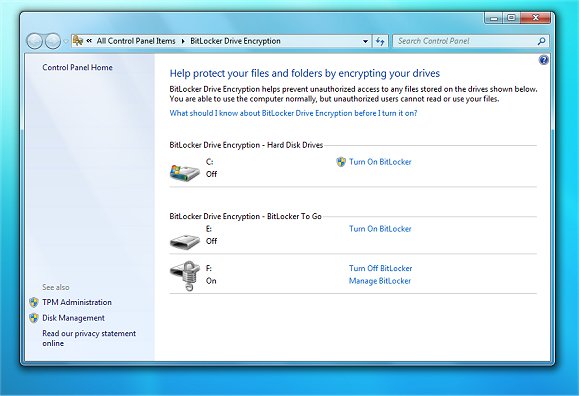Image resolution: width=579 pixels, height=396 pixels.
Task: Click the search magnifier icon
Action: pyautogui.click(x=541, y=41)
